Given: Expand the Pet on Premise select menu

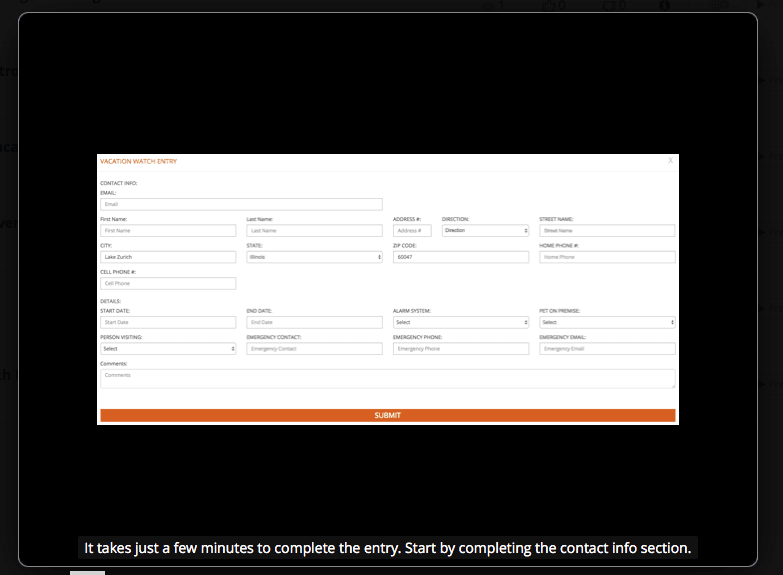Looking at the screenshot, I should [x=607, y=322].
